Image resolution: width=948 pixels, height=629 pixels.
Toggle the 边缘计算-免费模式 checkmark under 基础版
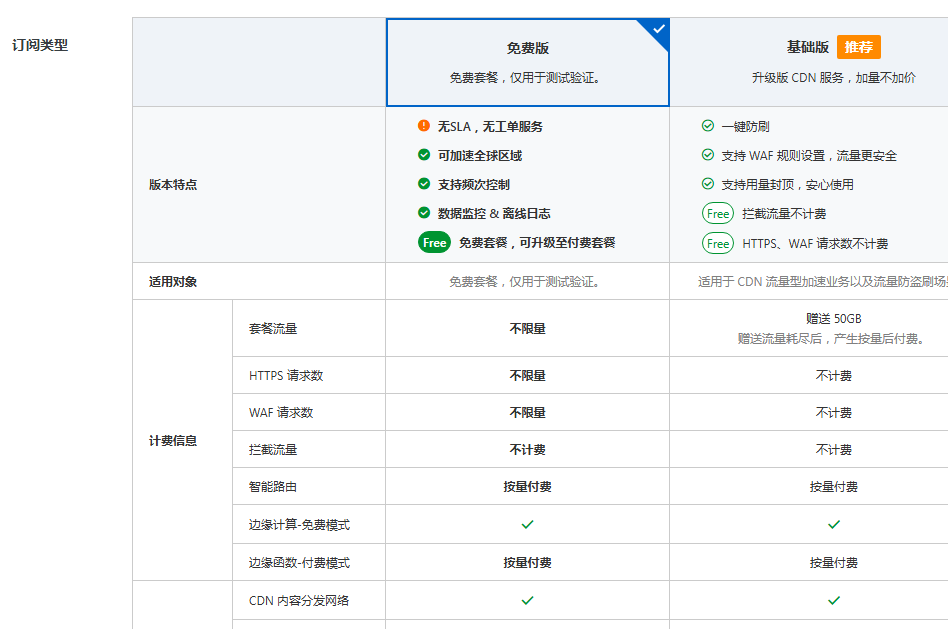tap(835, 524)
